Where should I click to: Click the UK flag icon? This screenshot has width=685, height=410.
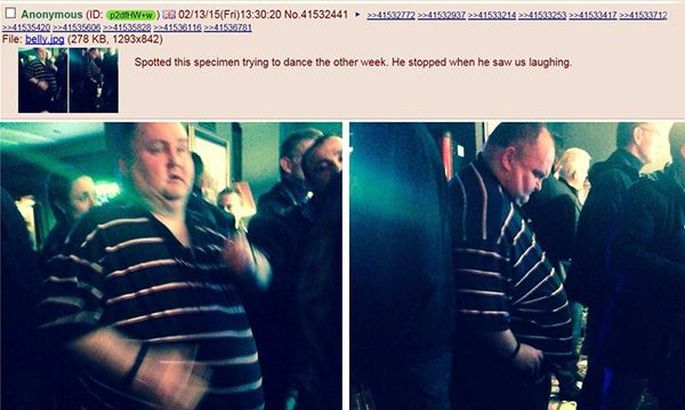tap(169, 14)
